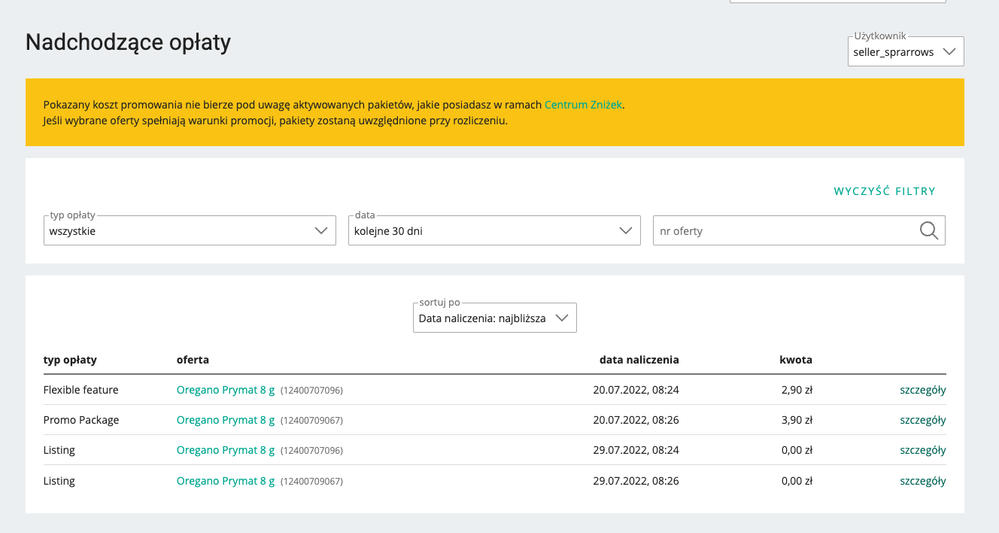Click the 'kwota' column header

point(796,360)
